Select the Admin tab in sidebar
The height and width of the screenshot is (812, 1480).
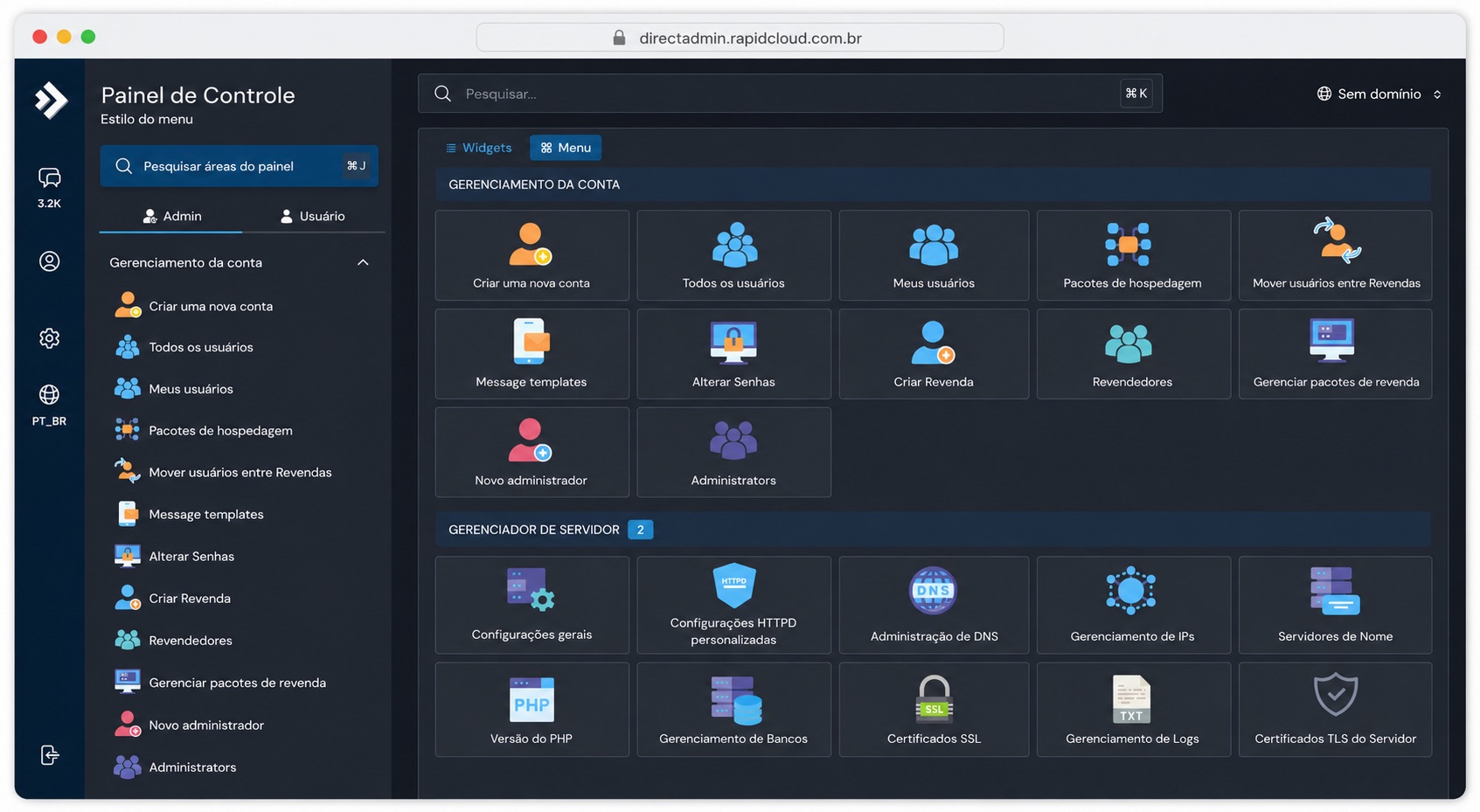tap(171, 216)
